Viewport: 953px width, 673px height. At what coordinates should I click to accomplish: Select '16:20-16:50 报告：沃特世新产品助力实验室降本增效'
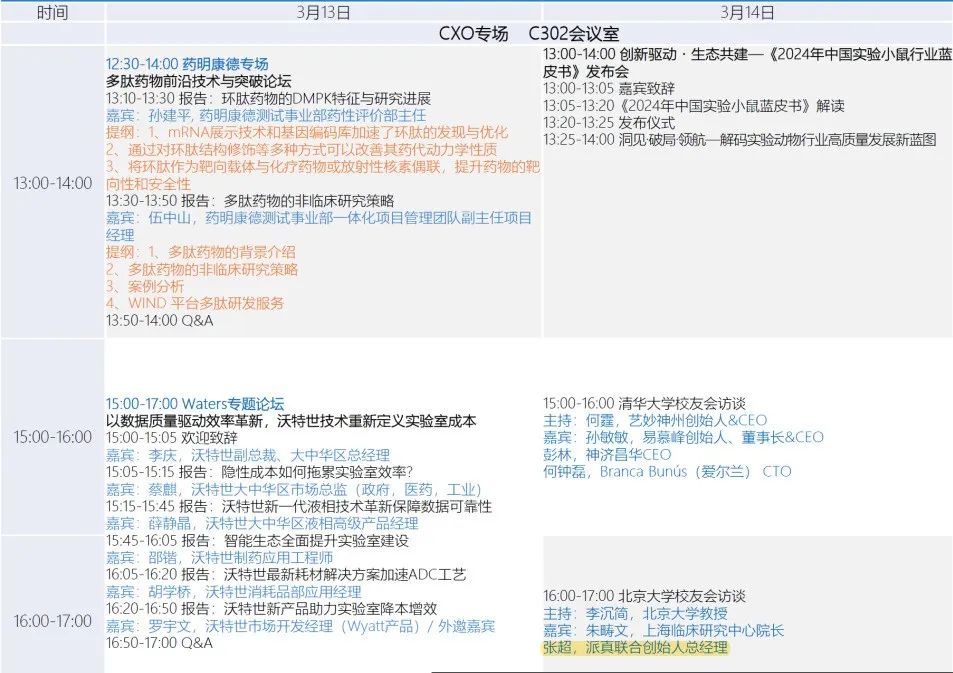[272, 609]
